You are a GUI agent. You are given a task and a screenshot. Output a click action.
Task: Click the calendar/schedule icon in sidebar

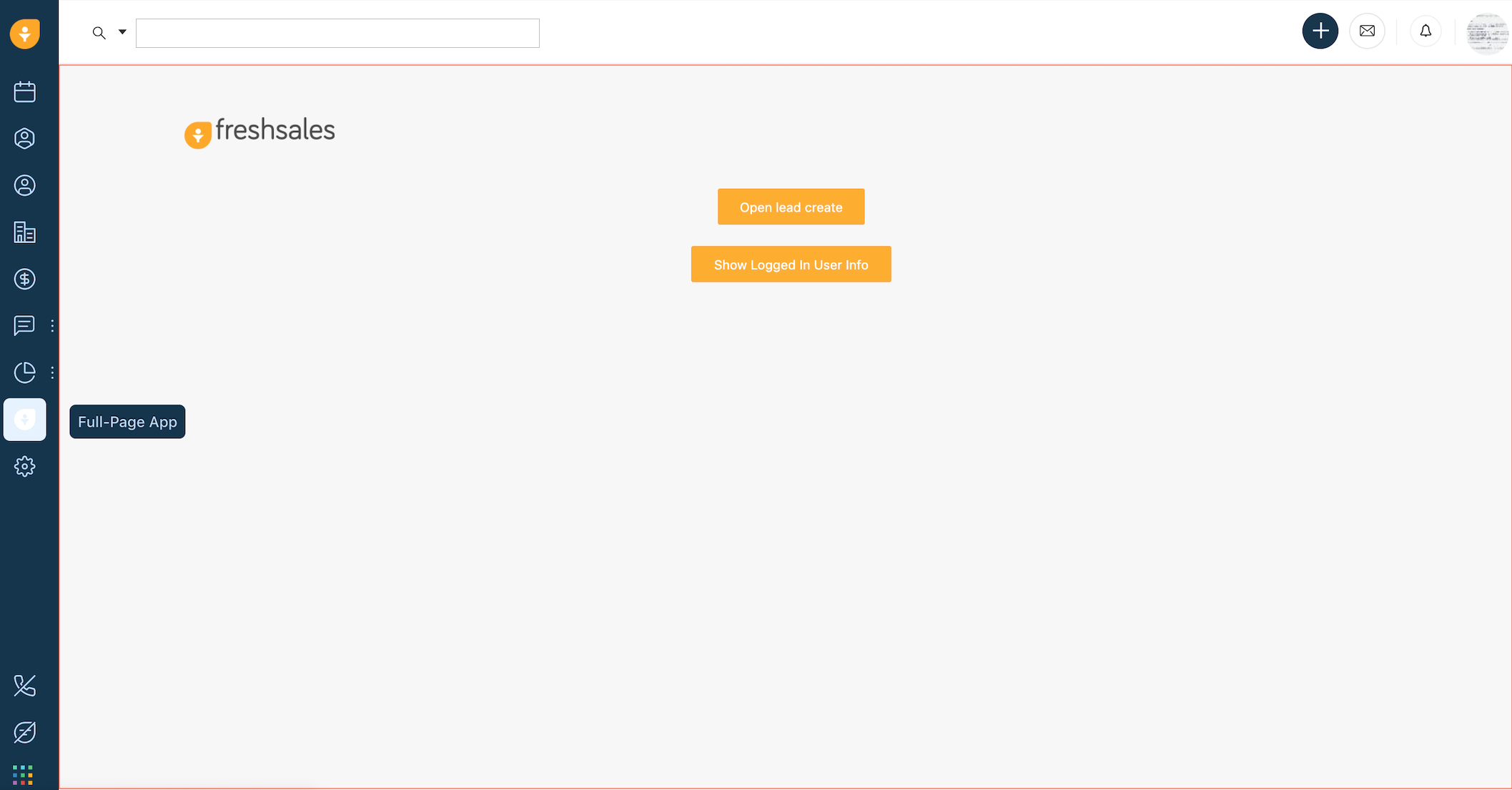24,92
